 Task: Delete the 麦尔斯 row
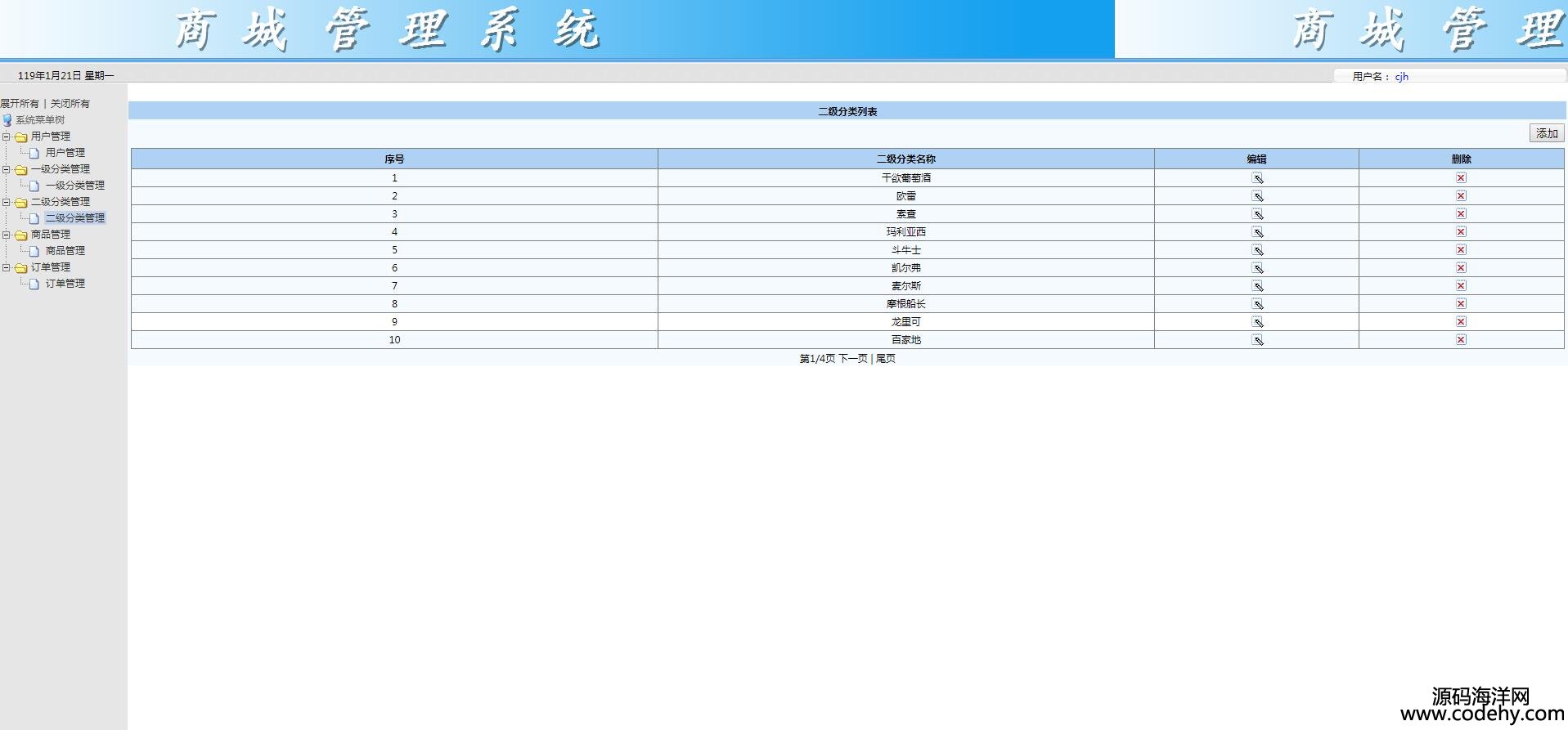pyautogui.click(x=1461, y=285)
